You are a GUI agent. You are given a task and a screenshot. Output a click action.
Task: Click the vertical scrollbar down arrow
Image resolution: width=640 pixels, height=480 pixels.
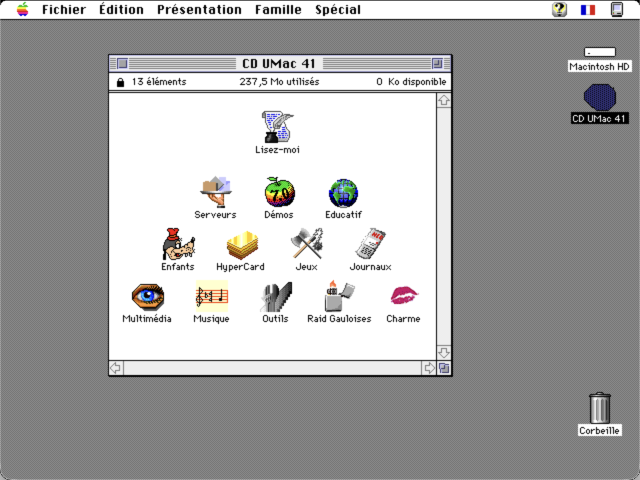point(444,352)
